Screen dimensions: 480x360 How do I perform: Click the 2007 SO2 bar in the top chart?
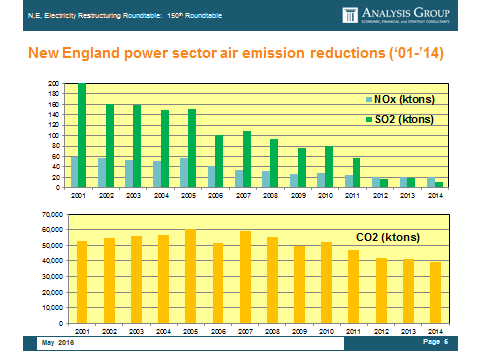point(247,159)
